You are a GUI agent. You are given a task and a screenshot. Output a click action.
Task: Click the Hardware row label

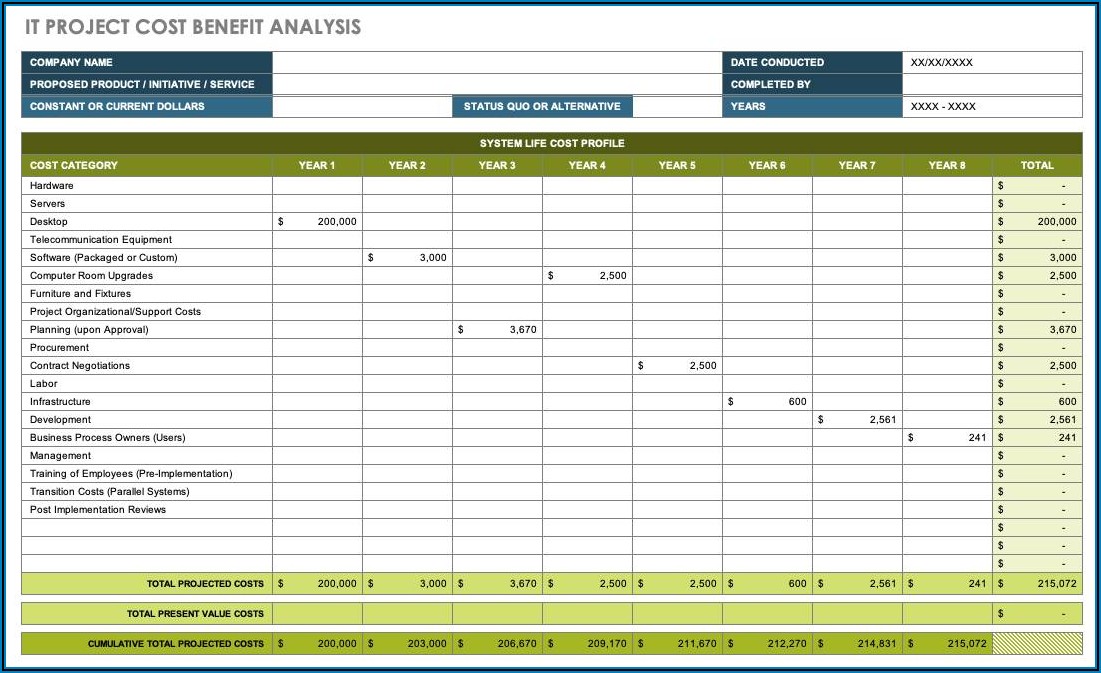pos(50,185)
